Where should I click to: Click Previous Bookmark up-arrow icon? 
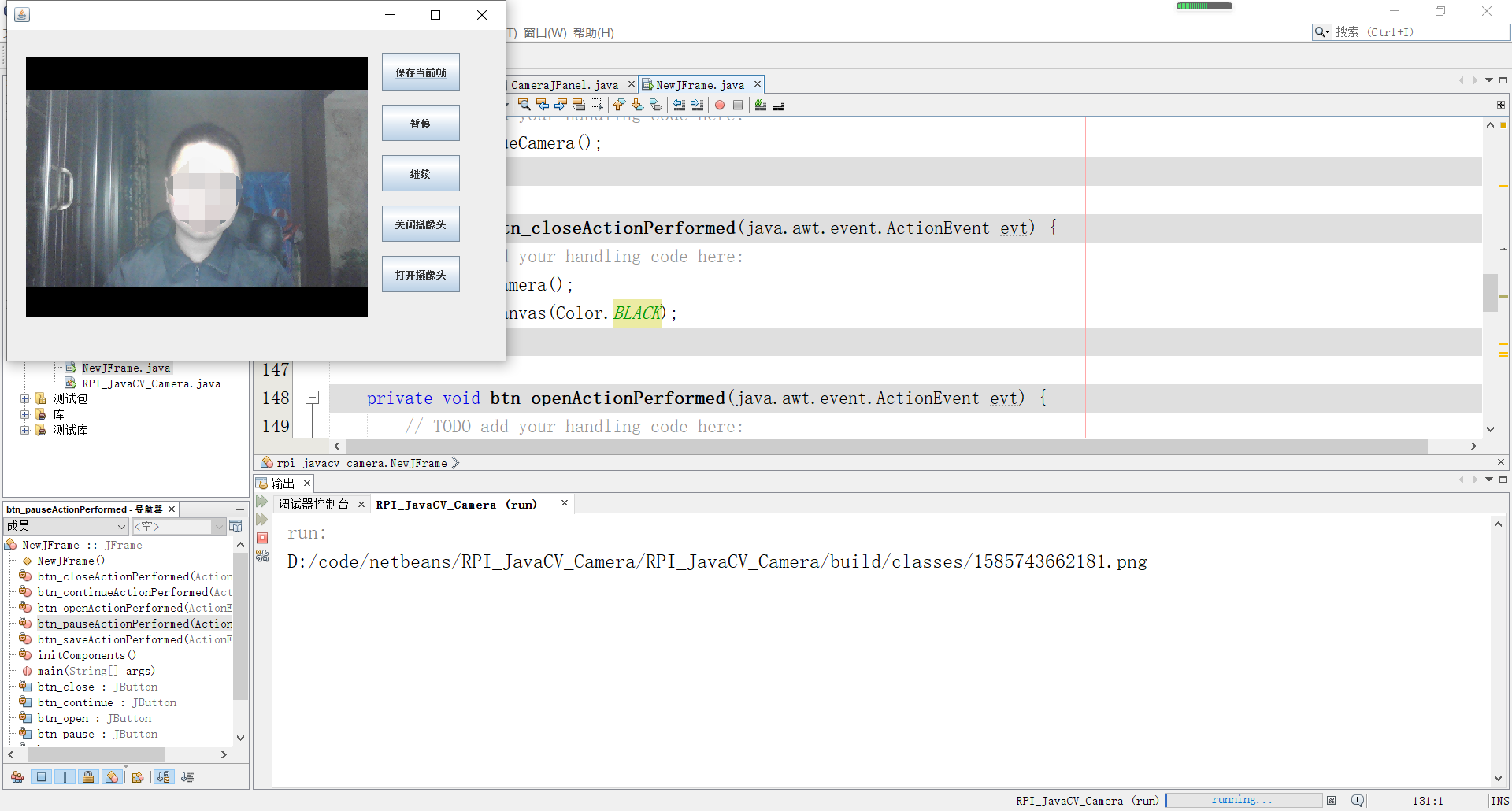(620, 105)
